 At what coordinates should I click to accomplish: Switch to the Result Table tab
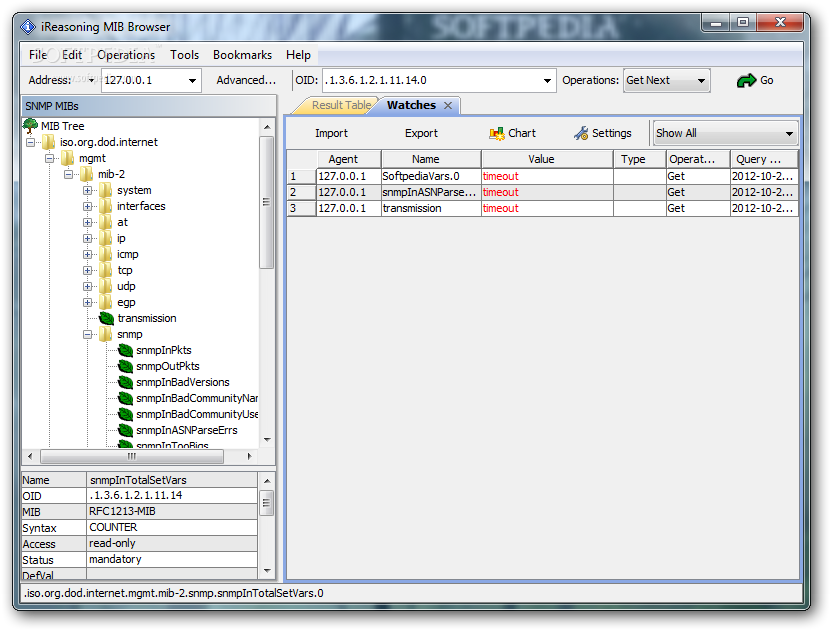click(x=341, y=105)
